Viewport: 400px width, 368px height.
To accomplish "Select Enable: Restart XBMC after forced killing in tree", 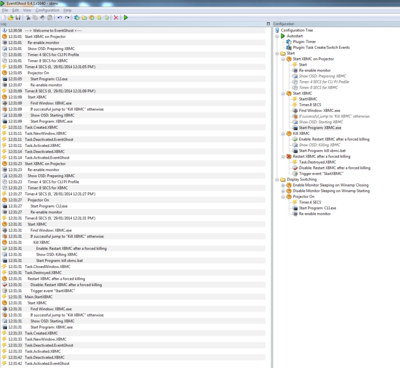I will (x=334, y=139).
